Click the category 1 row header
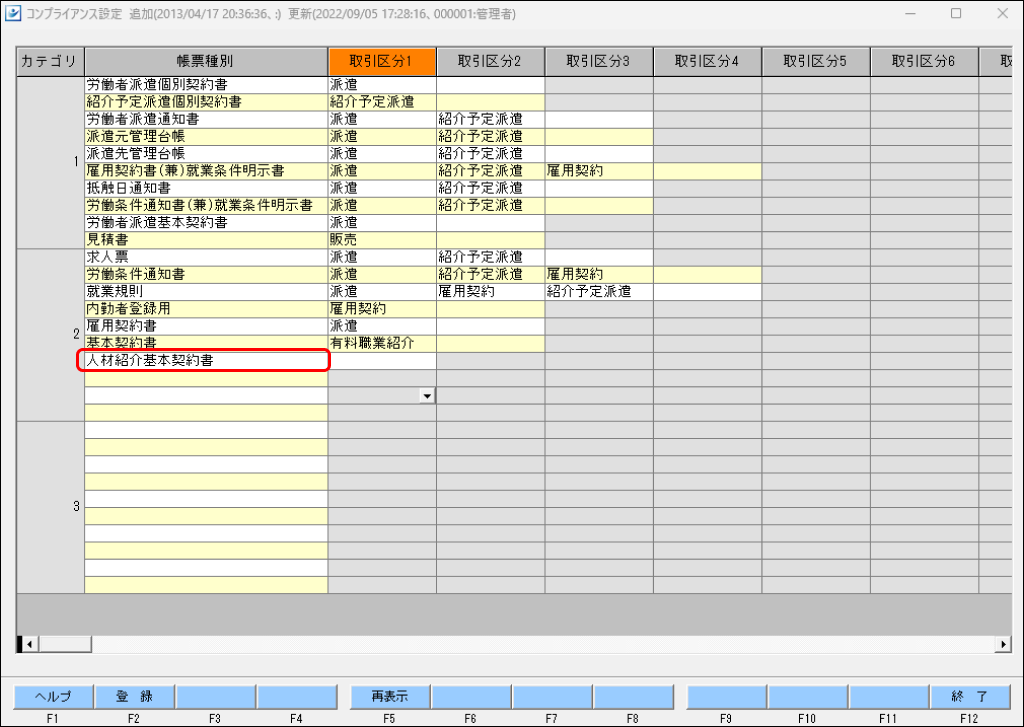Image resolution: width=1024 pixels, height=727 pixels. point(50,162)
